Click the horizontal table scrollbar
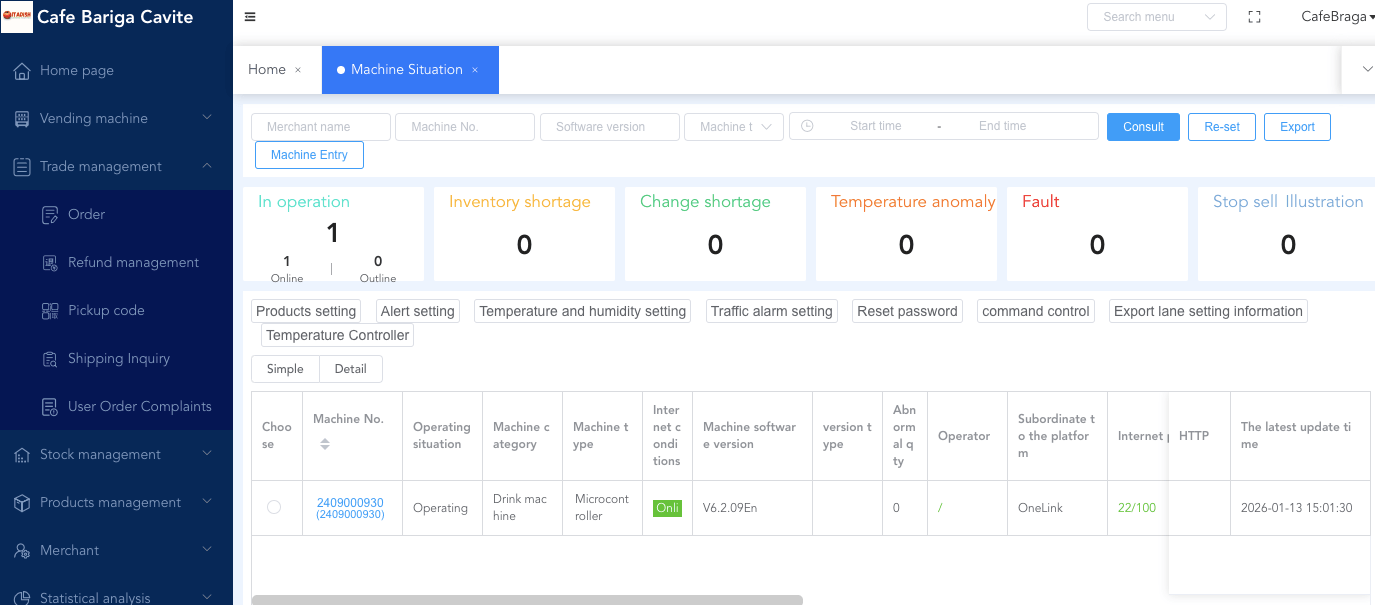Screen dimensions: 1375x605 pos(527,600)
